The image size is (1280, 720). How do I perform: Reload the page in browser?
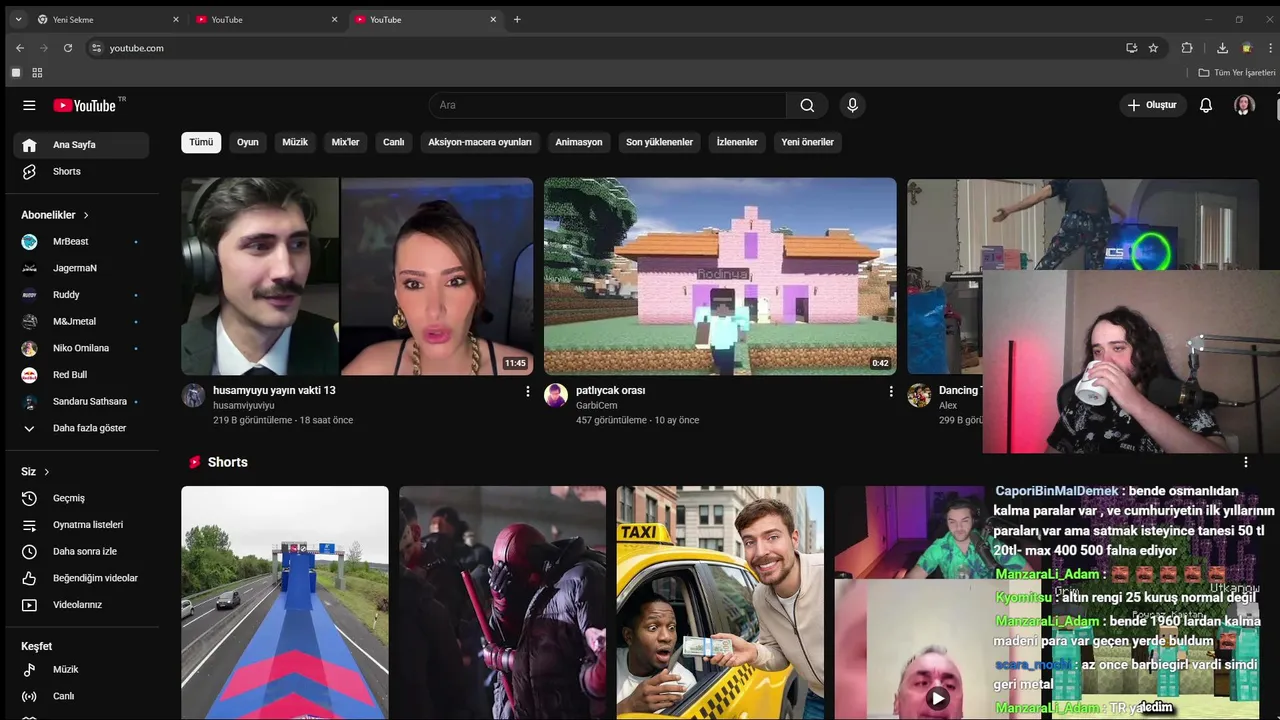point(68,48)
